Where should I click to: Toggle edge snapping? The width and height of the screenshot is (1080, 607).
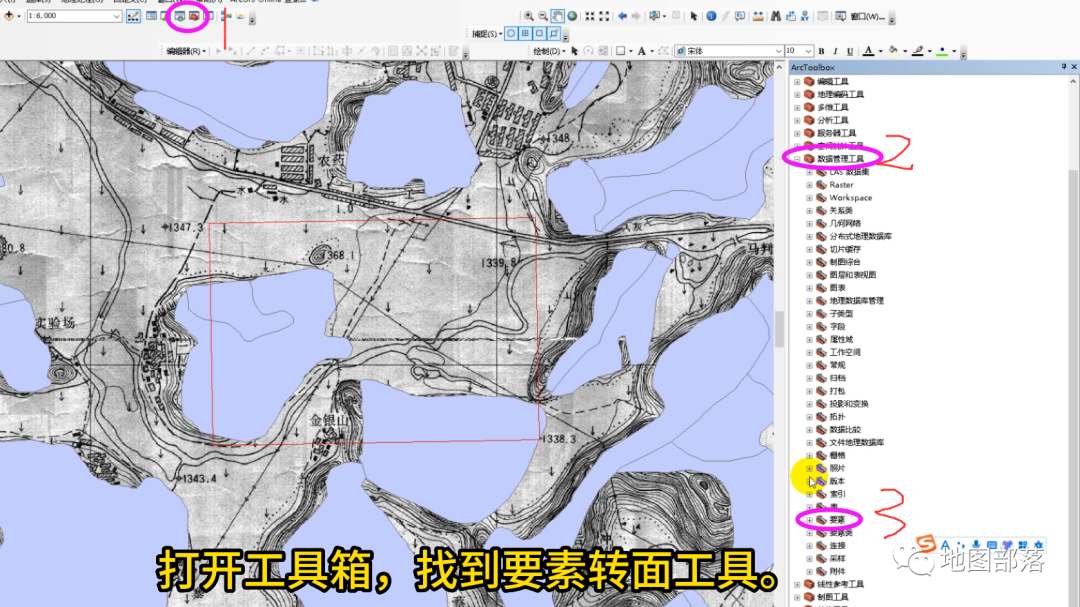tap(554, 33)
